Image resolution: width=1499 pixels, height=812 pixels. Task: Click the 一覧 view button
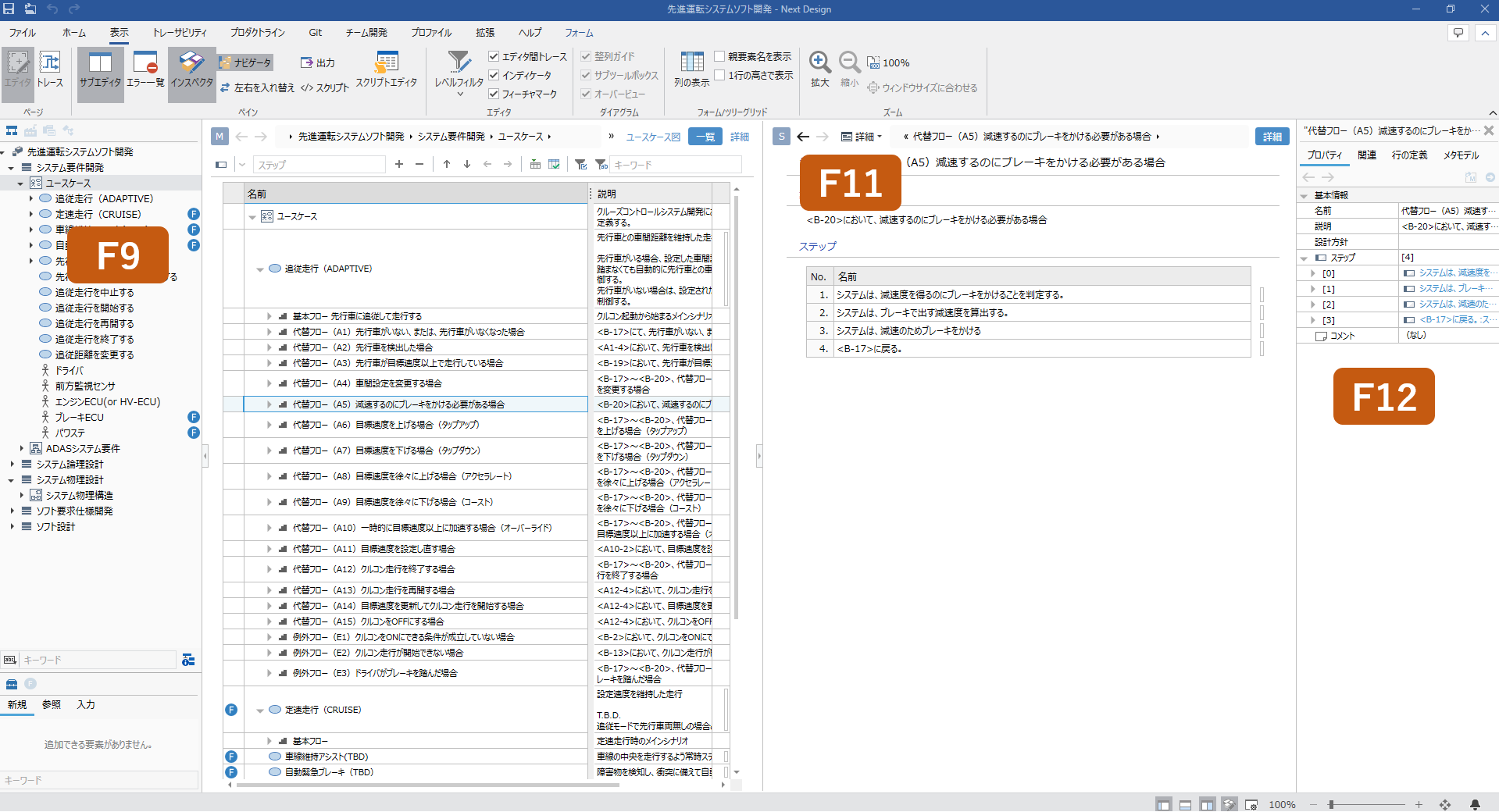[x=705, y=137]
